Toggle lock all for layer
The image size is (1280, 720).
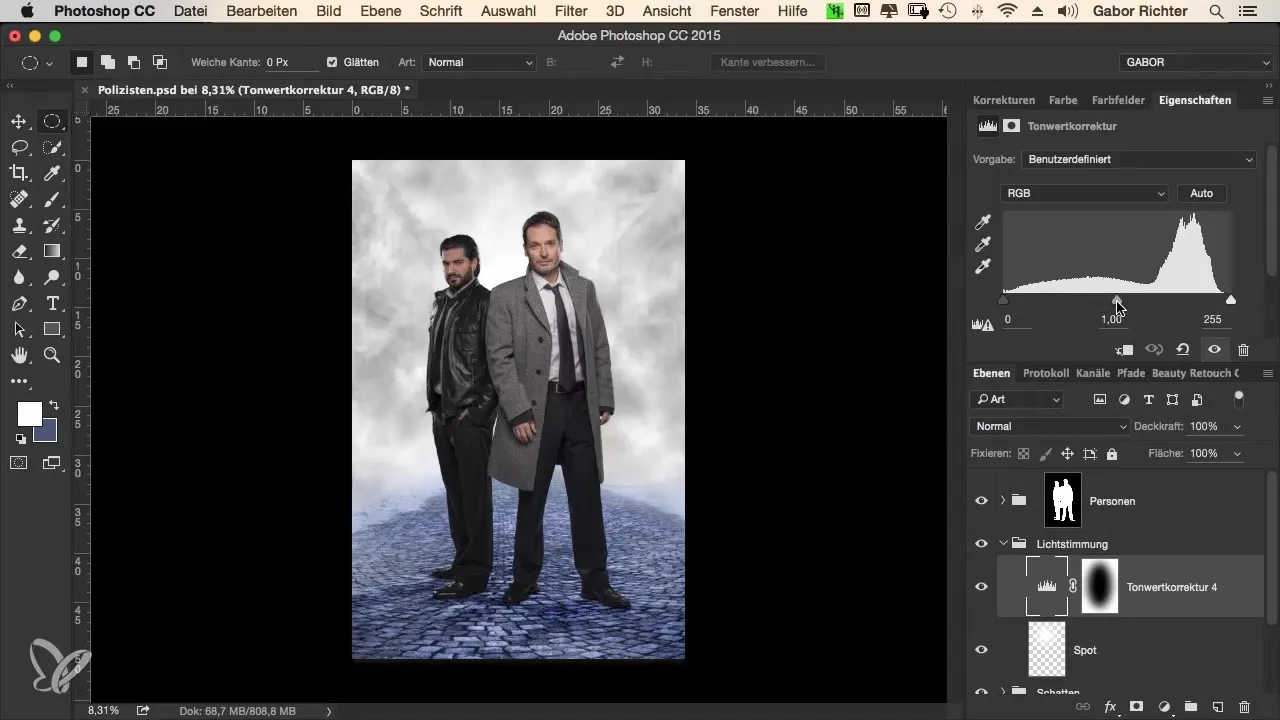pos(1112,453)
